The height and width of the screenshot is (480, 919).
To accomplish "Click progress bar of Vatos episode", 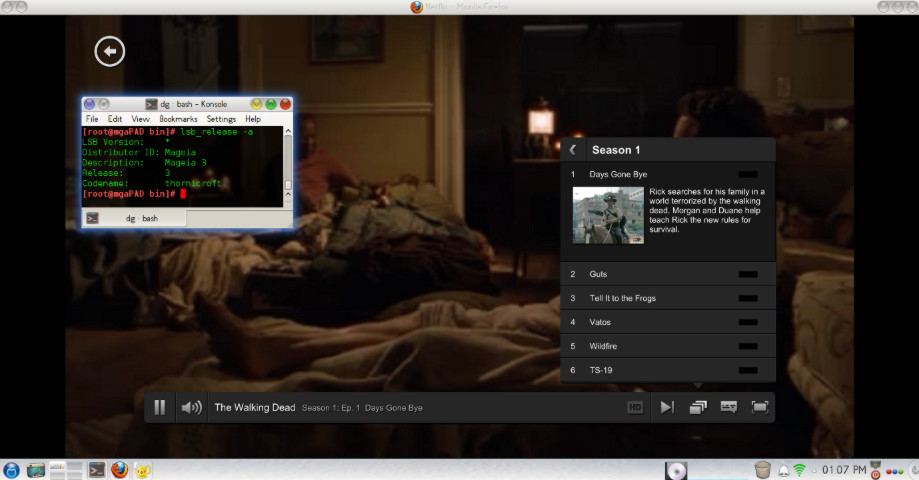I will 748,322.
